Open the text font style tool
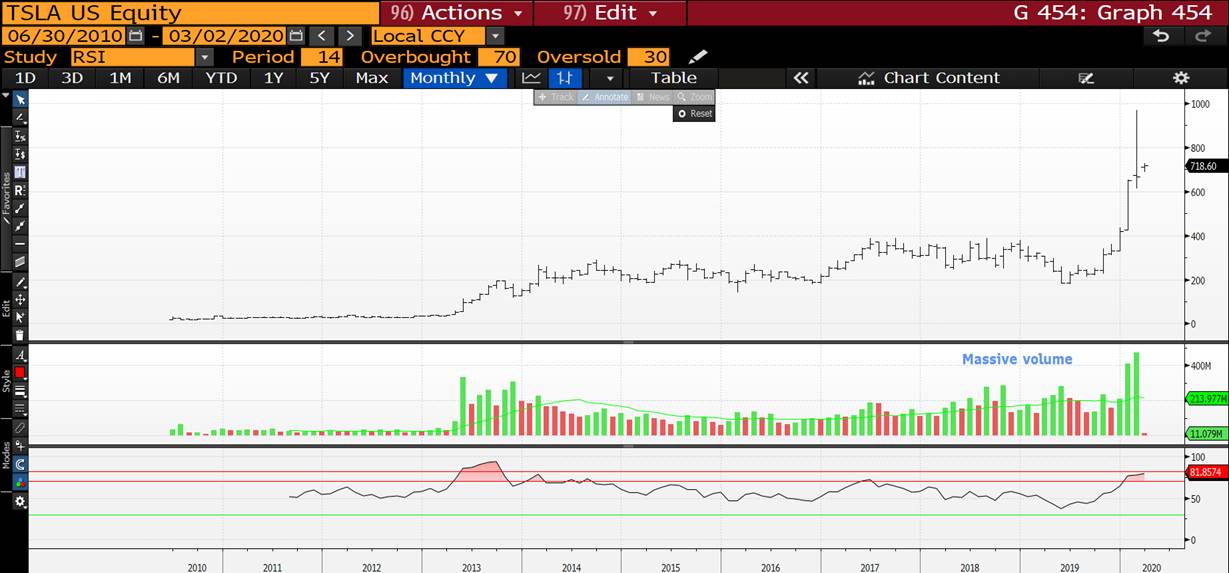 (20, 354)
